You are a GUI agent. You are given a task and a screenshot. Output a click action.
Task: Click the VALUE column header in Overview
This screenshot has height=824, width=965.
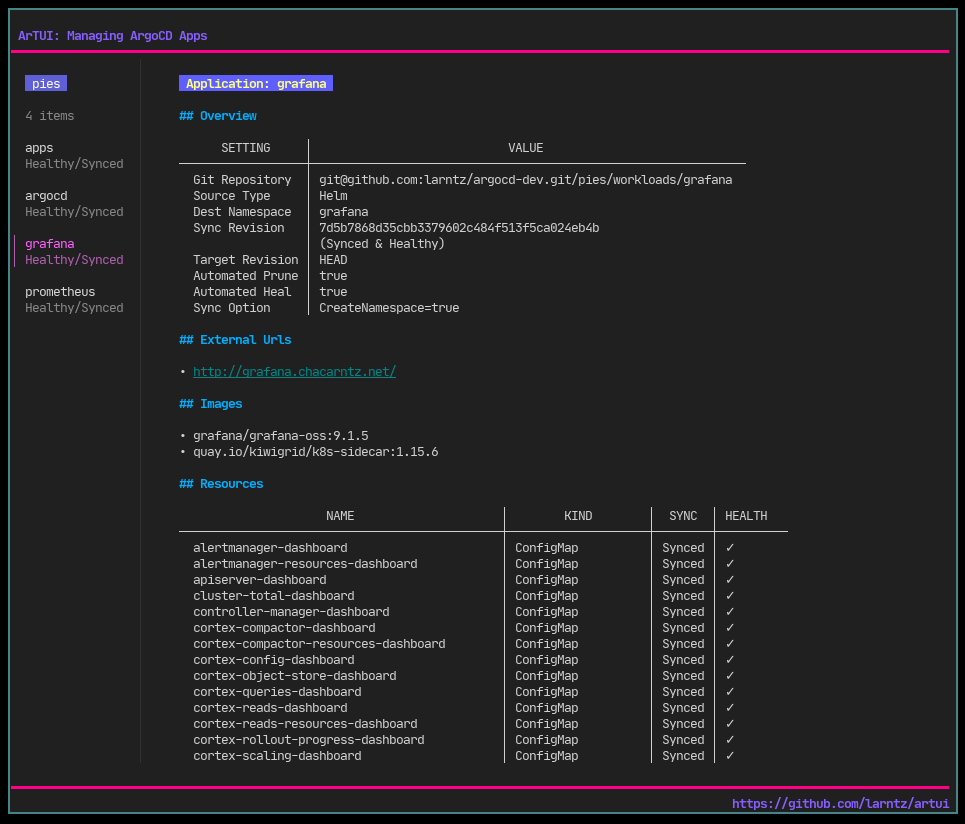coord(526,148)
